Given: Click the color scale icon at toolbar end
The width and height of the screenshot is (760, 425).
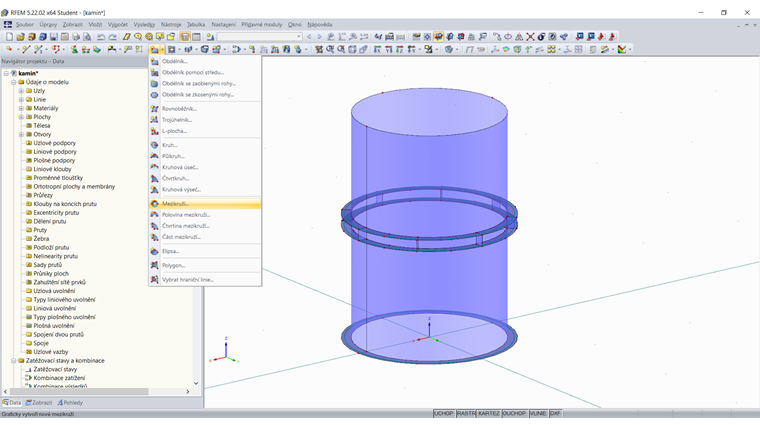Looking at the screenshot, I should tap(621, 49).
